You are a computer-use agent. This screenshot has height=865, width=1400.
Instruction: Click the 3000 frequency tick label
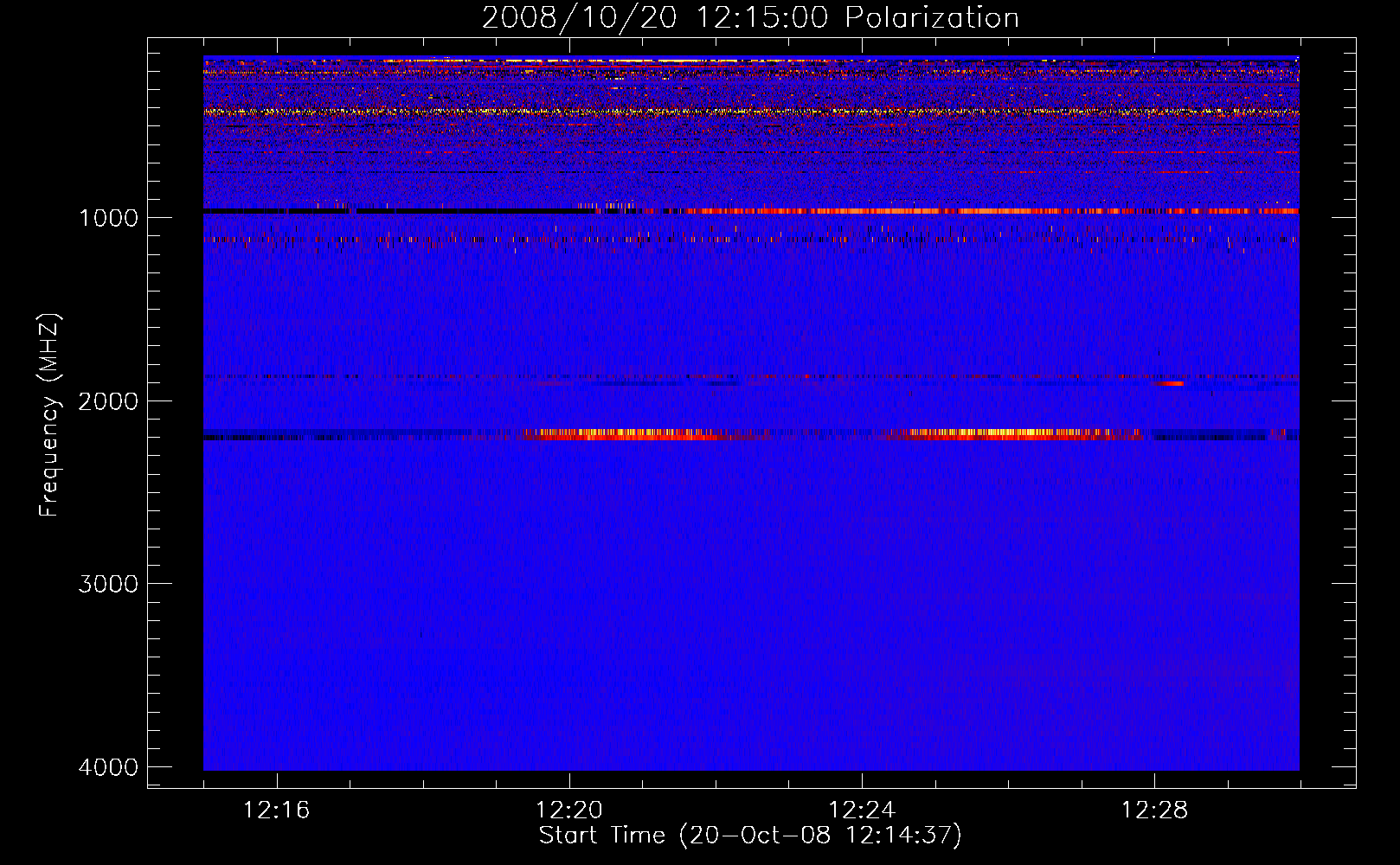coord(108,584)
